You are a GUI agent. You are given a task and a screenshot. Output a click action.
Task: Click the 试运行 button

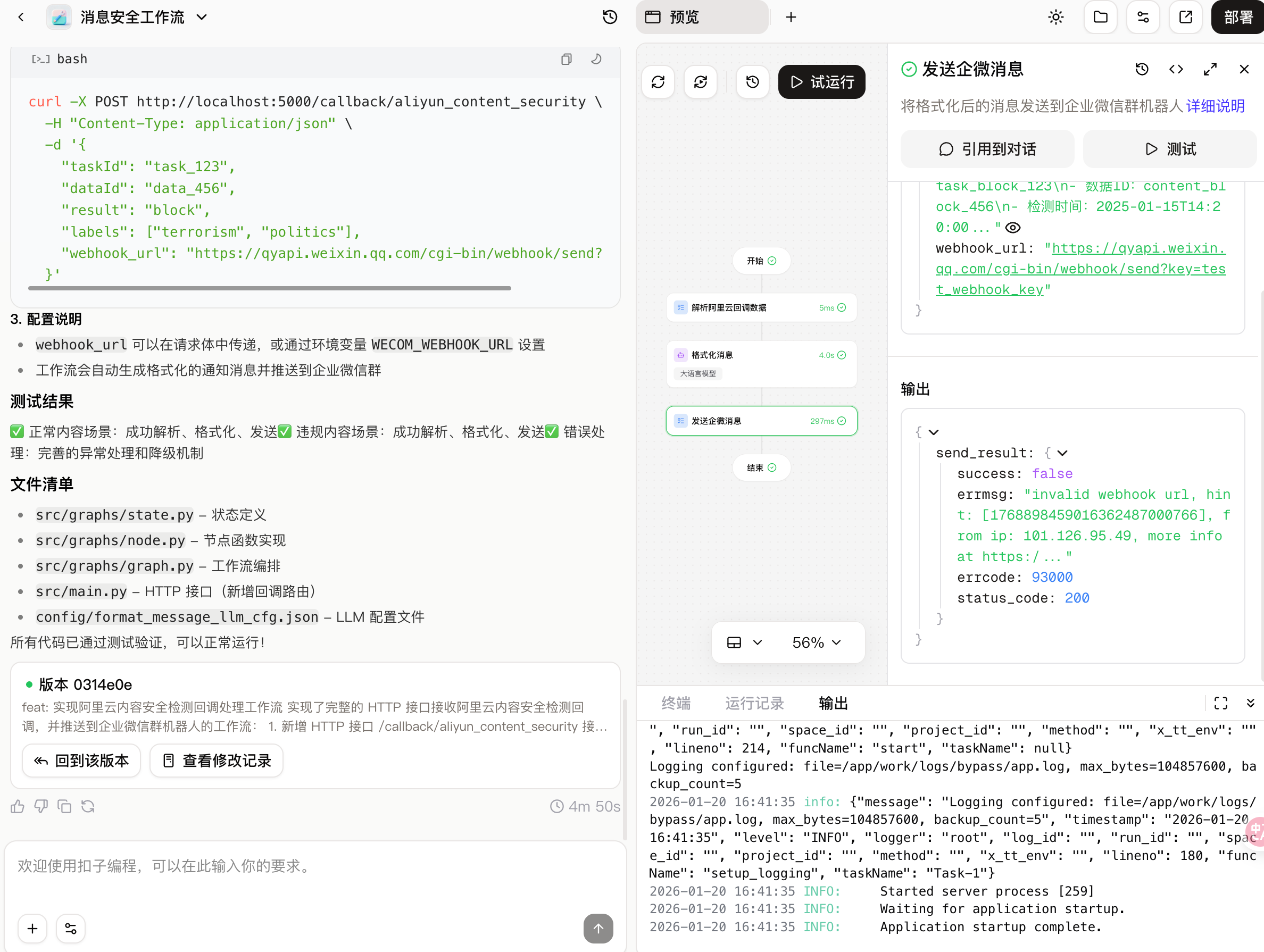coord(821,82)
